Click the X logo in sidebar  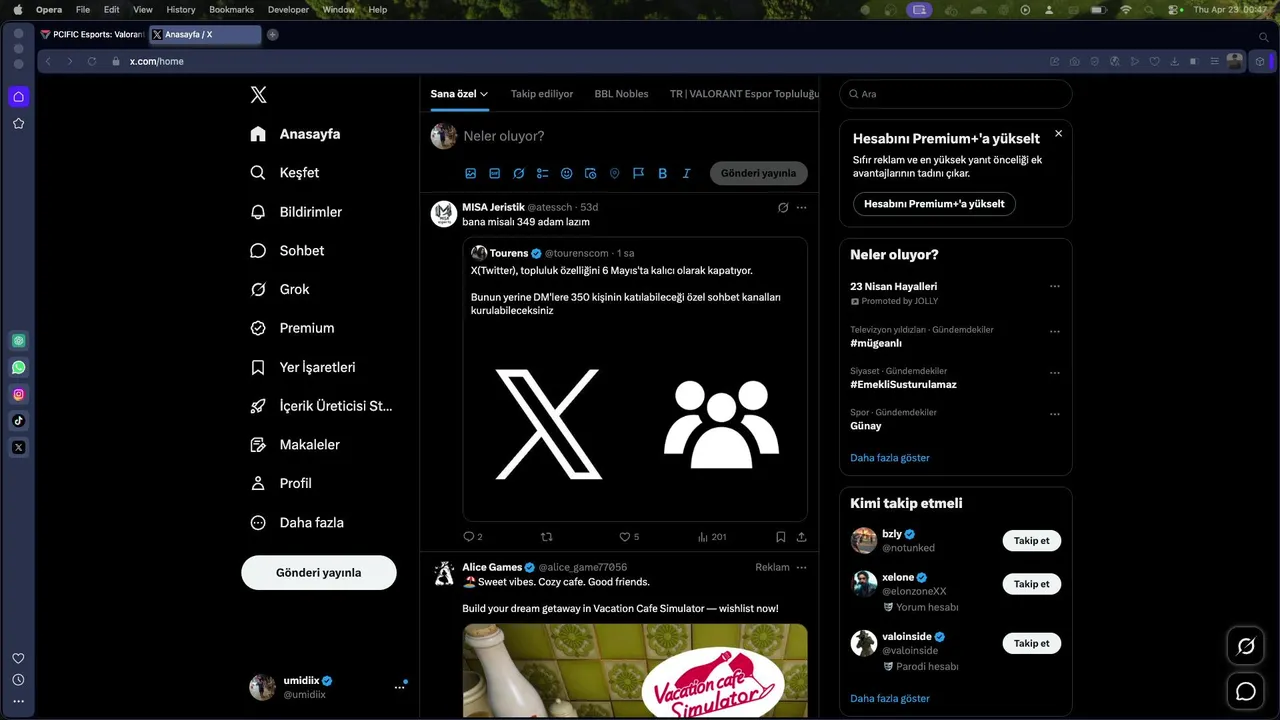258,95
